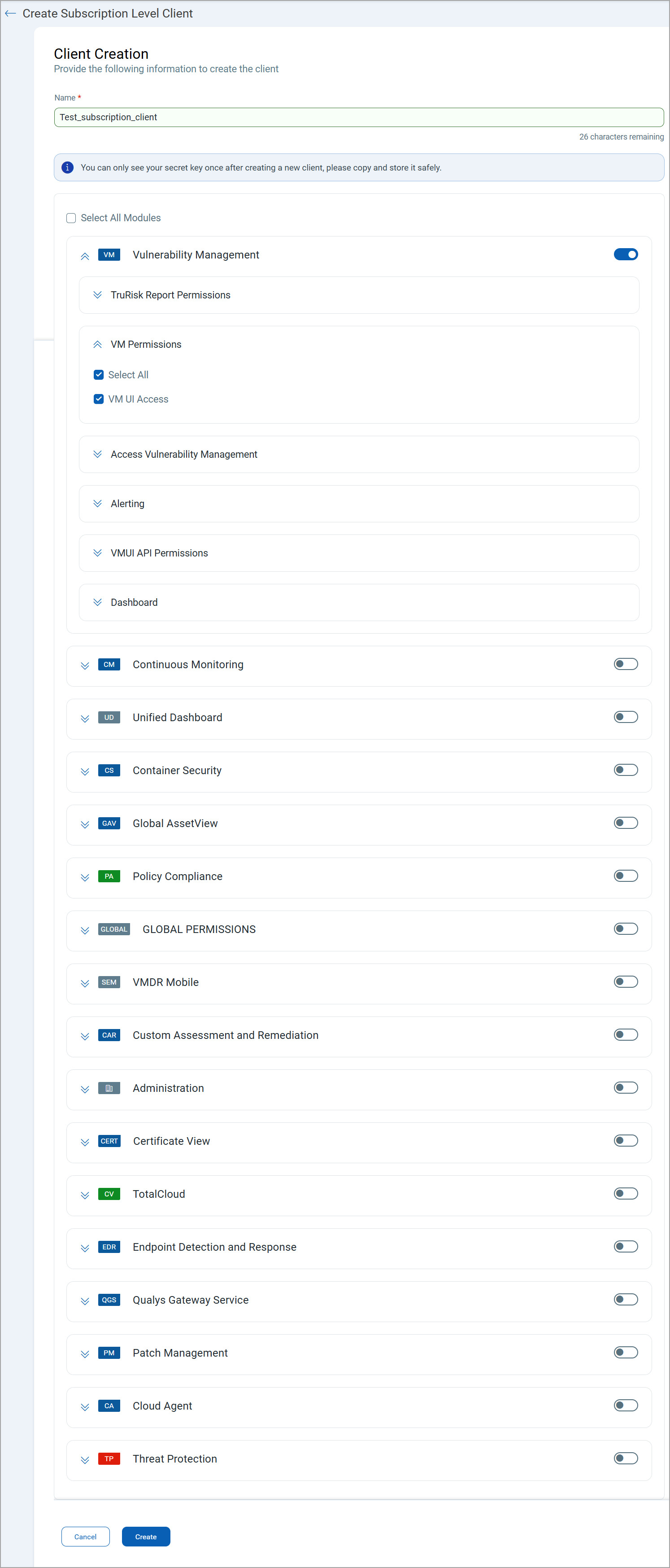Collapse the VM Permissions section
Viewport: 670px width, 1568px height.
coord(97,344)
